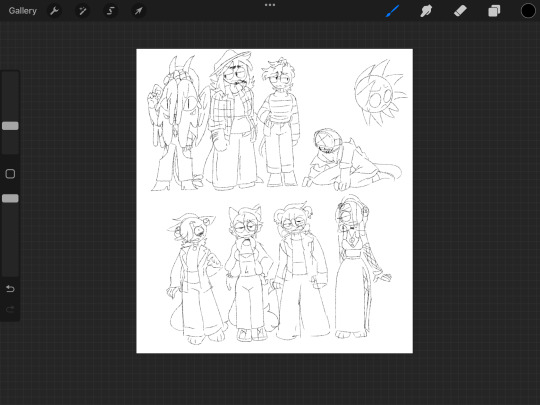
Task: Open the active color swatch
Action: tap(528, 11)
